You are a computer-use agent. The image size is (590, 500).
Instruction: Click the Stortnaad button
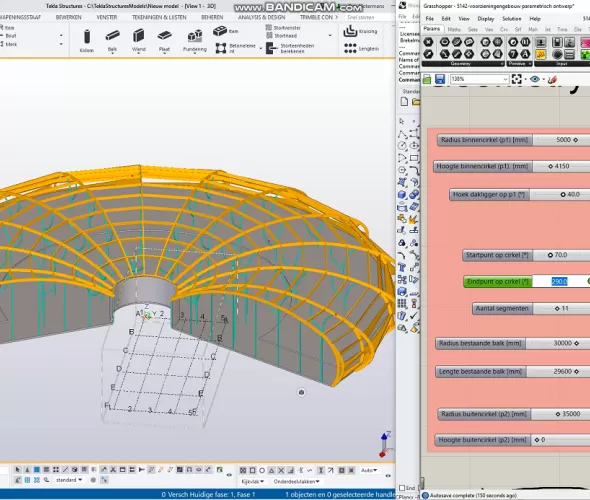point(282,36)
